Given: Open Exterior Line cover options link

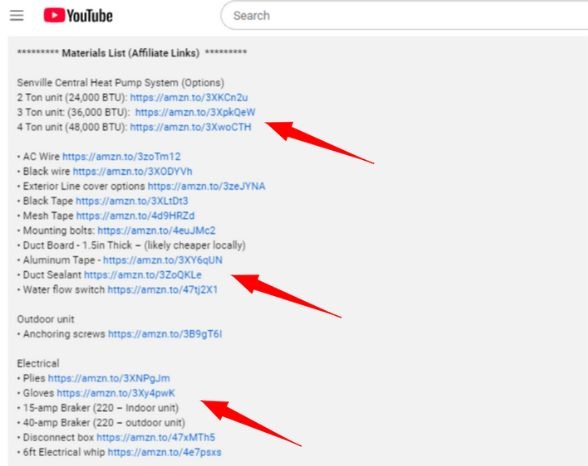Looking at the screenshot, I should click(206, 186).
